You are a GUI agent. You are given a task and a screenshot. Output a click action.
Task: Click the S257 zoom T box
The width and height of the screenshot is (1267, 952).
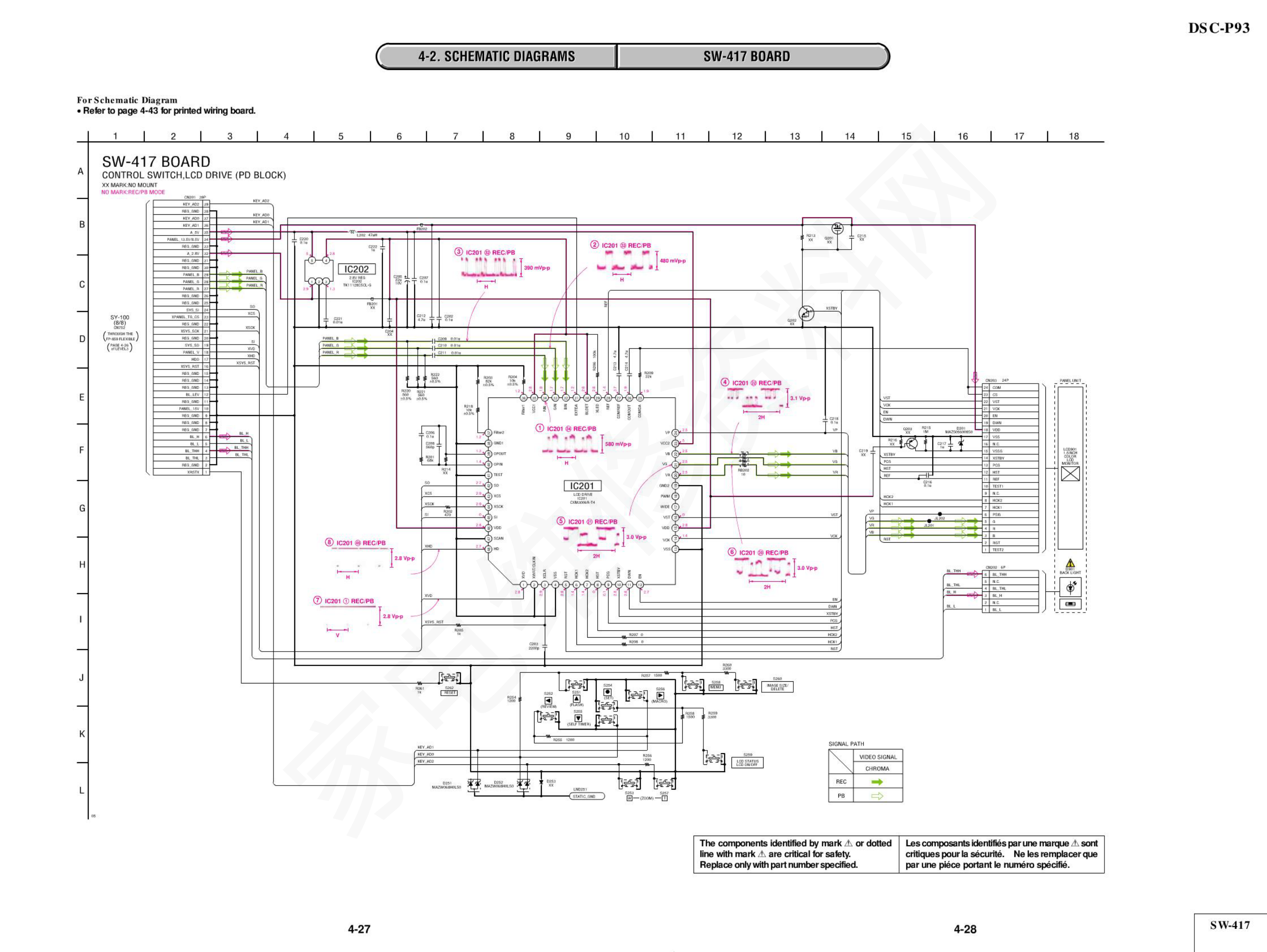pos(664,798)
